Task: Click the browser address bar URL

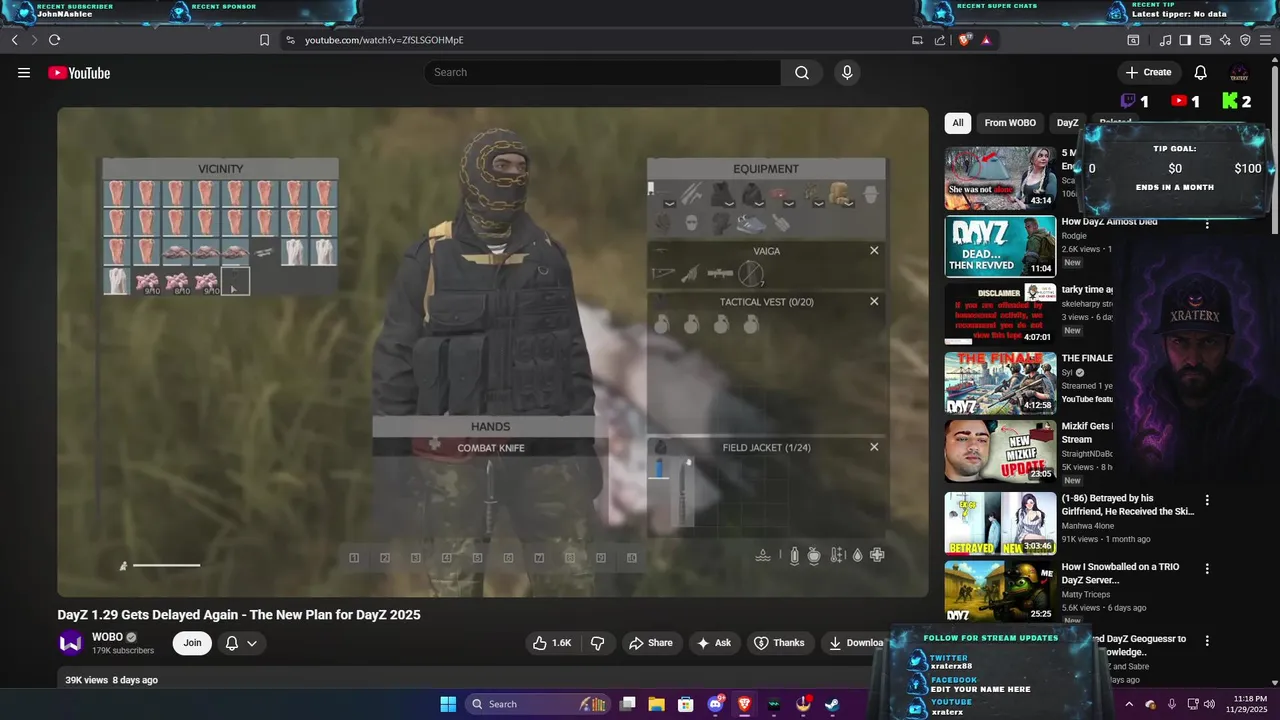Action: point(384,40)
